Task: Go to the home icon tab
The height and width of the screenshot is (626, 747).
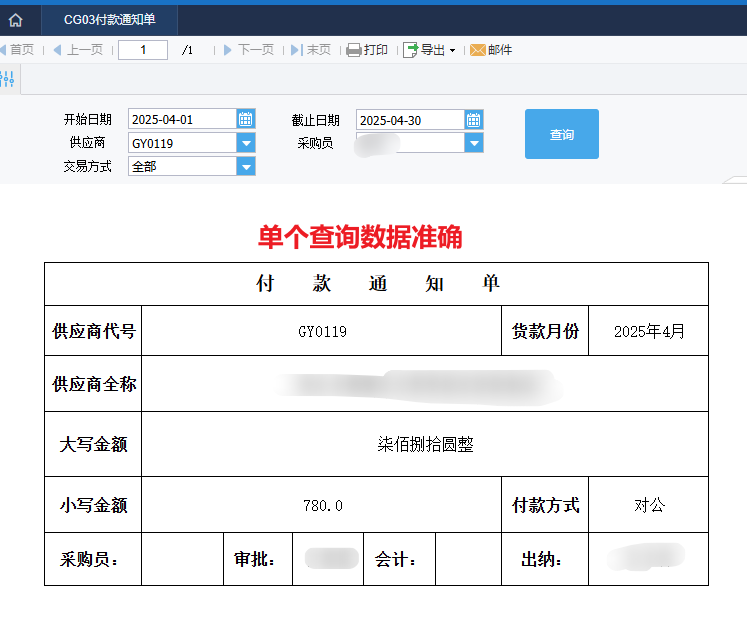Action: coord(16,20)
